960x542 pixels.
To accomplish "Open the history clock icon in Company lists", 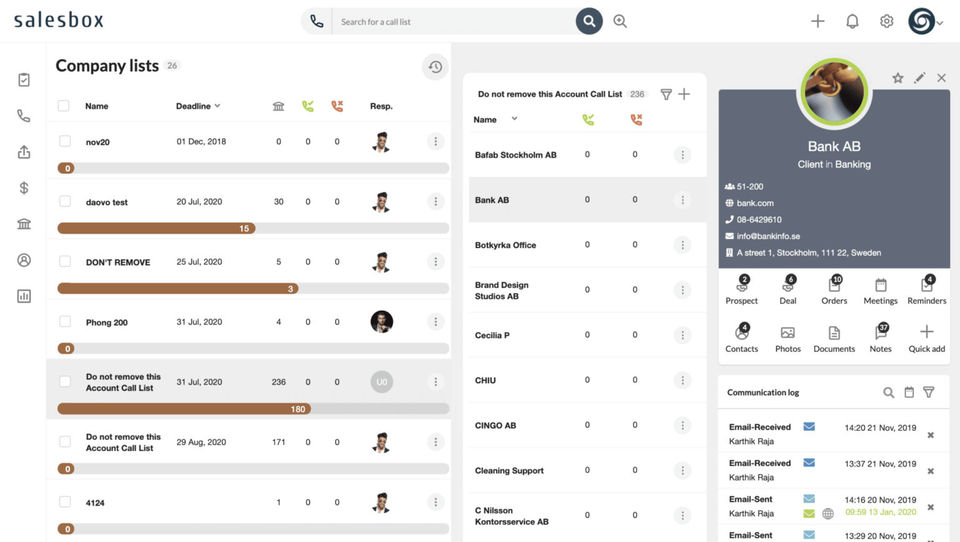I will 435,67.
